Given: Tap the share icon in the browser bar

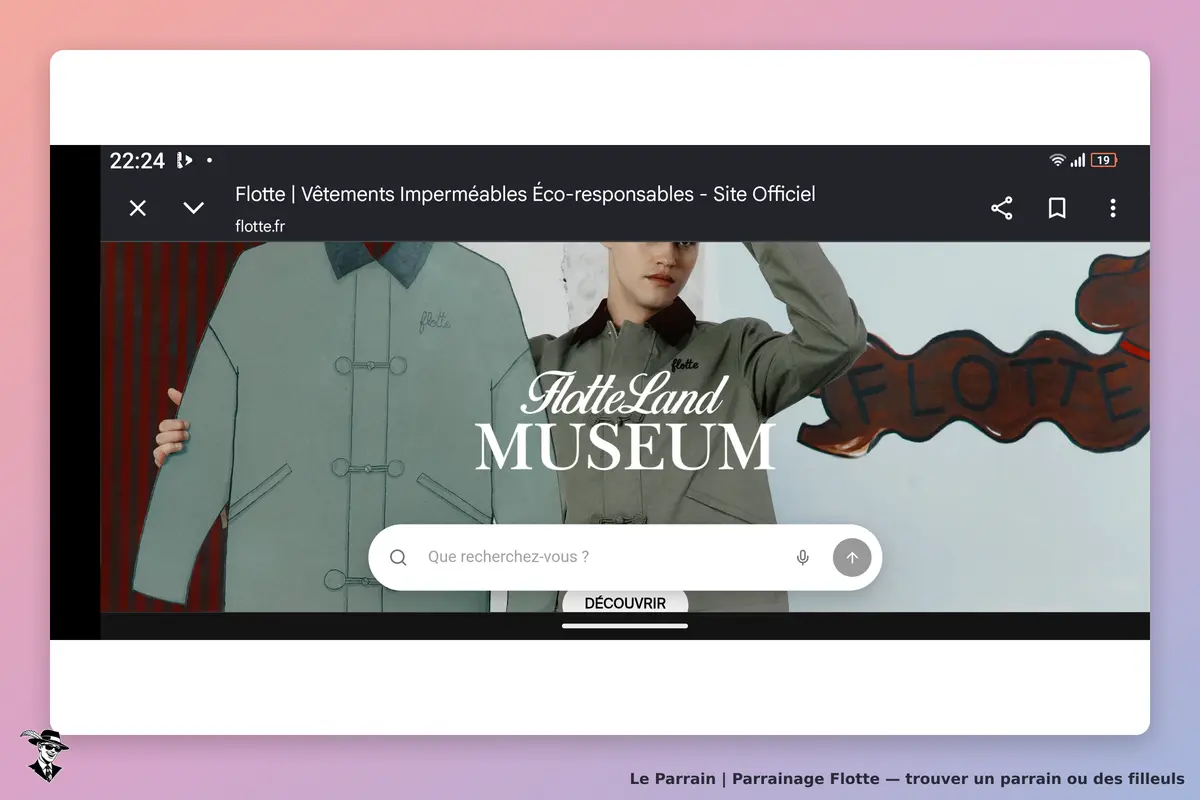Looking at the screenshot, I should 1001,208.
